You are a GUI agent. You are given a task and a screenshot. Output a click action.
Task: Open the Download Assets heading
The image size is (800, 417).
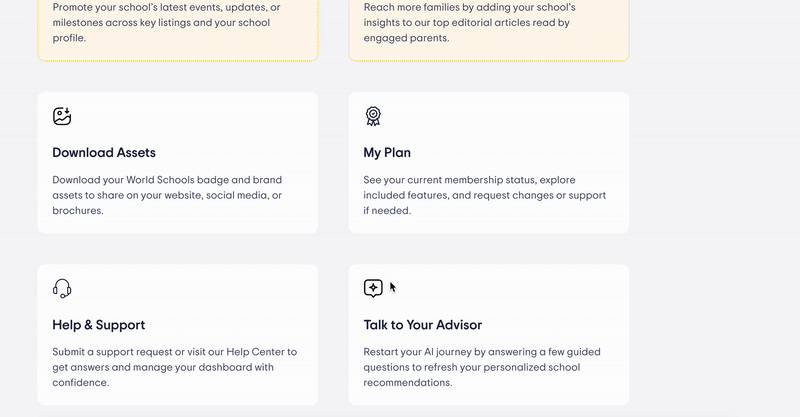coord(104,153)
